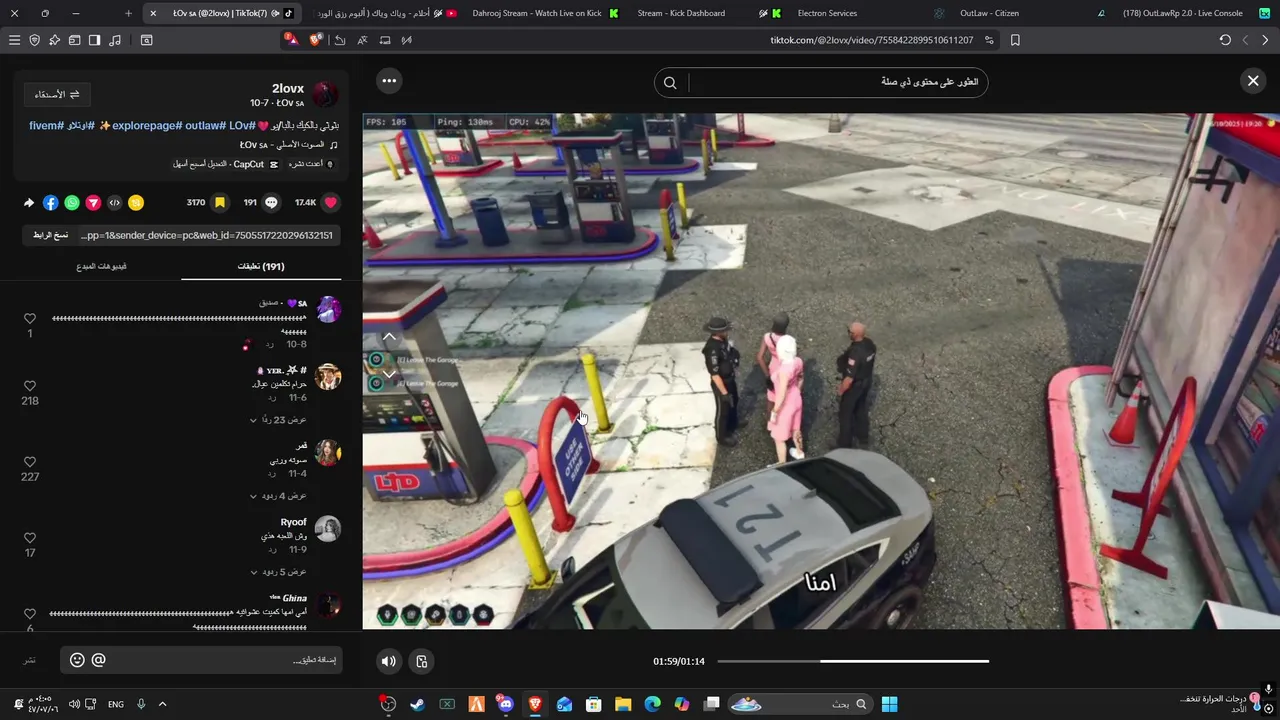
Task: Toggle the follow button for 2lovx
Action: point(58,94)
